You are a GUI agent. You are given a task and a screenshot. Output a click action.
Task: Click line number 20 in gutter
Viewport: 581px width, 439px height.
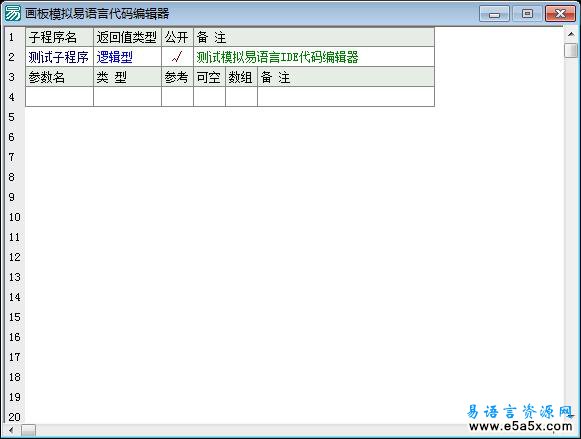(x=15, y=417)
